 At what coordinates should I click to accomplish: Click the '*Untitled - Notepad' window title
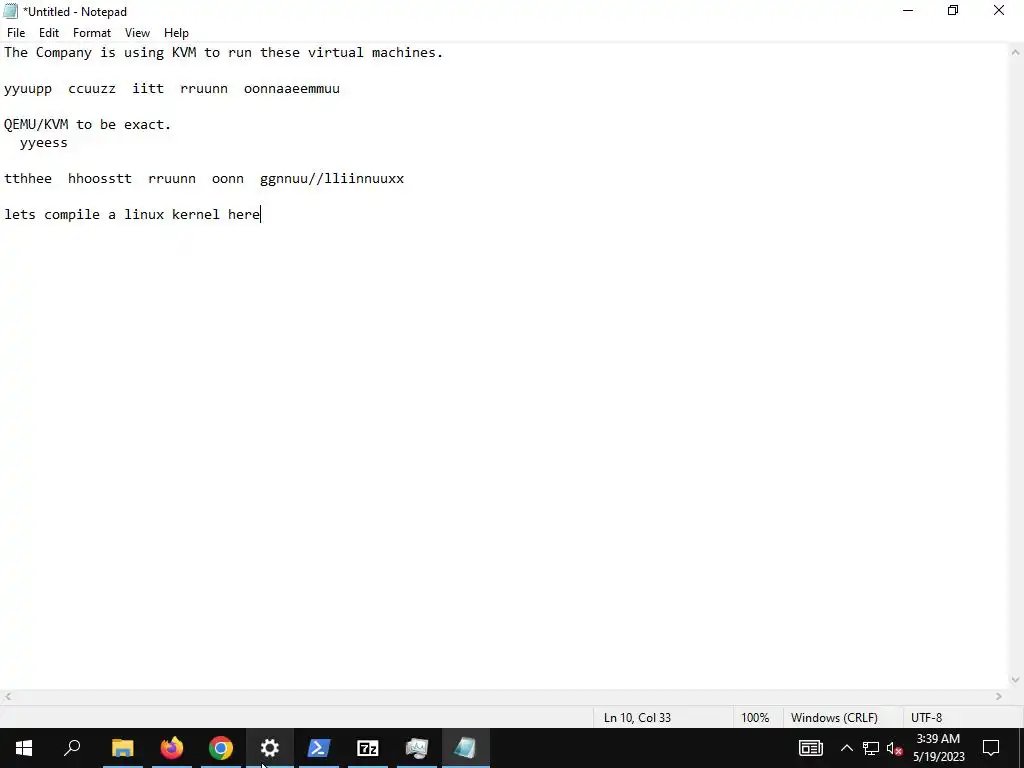click(74, 12)
